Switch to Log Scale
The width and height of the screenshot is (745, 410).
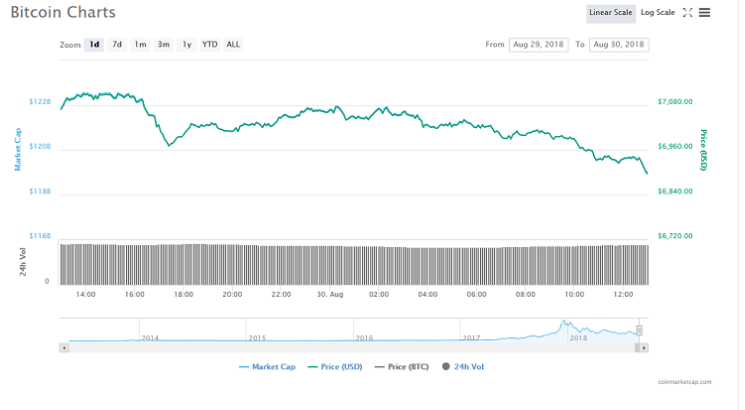point(658,13)
